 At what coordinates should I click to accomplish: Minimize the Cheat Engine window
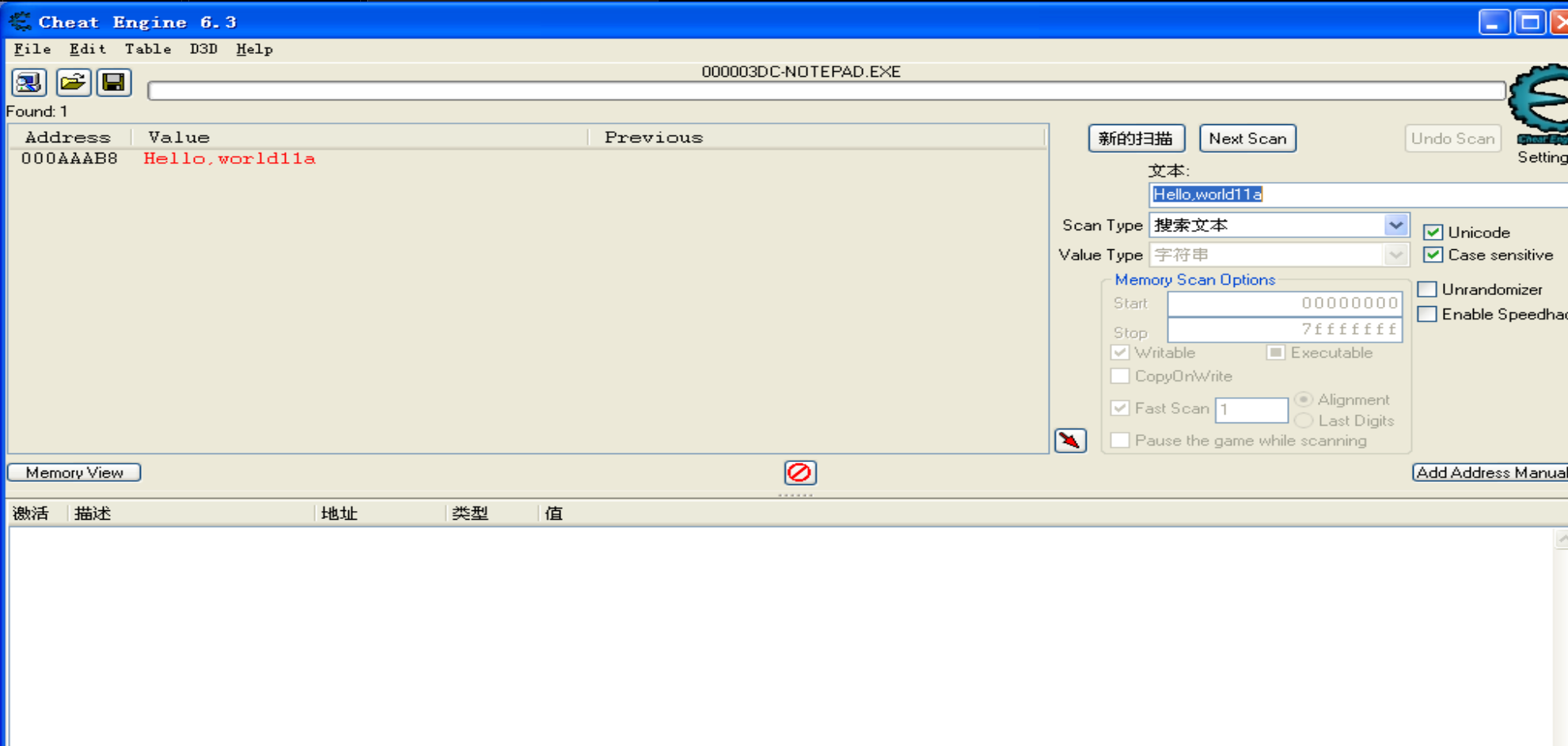coord(1494,22)
